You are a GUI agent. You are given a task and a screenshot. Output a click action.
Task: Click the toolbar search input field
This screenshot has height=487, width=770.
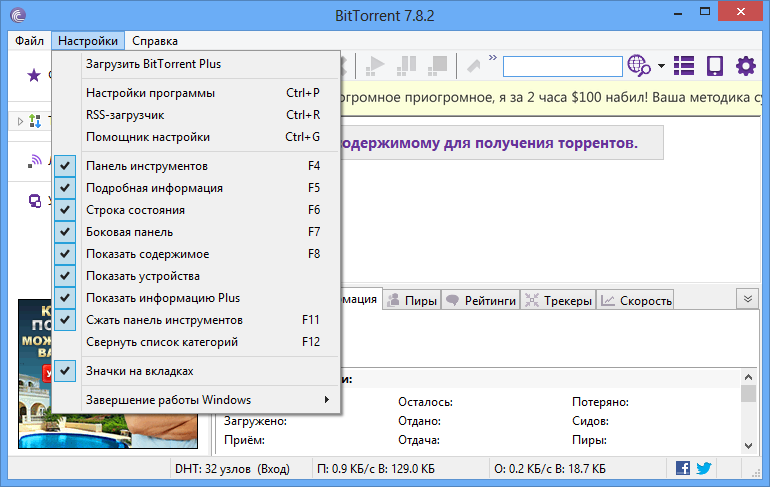pos(561,67)
